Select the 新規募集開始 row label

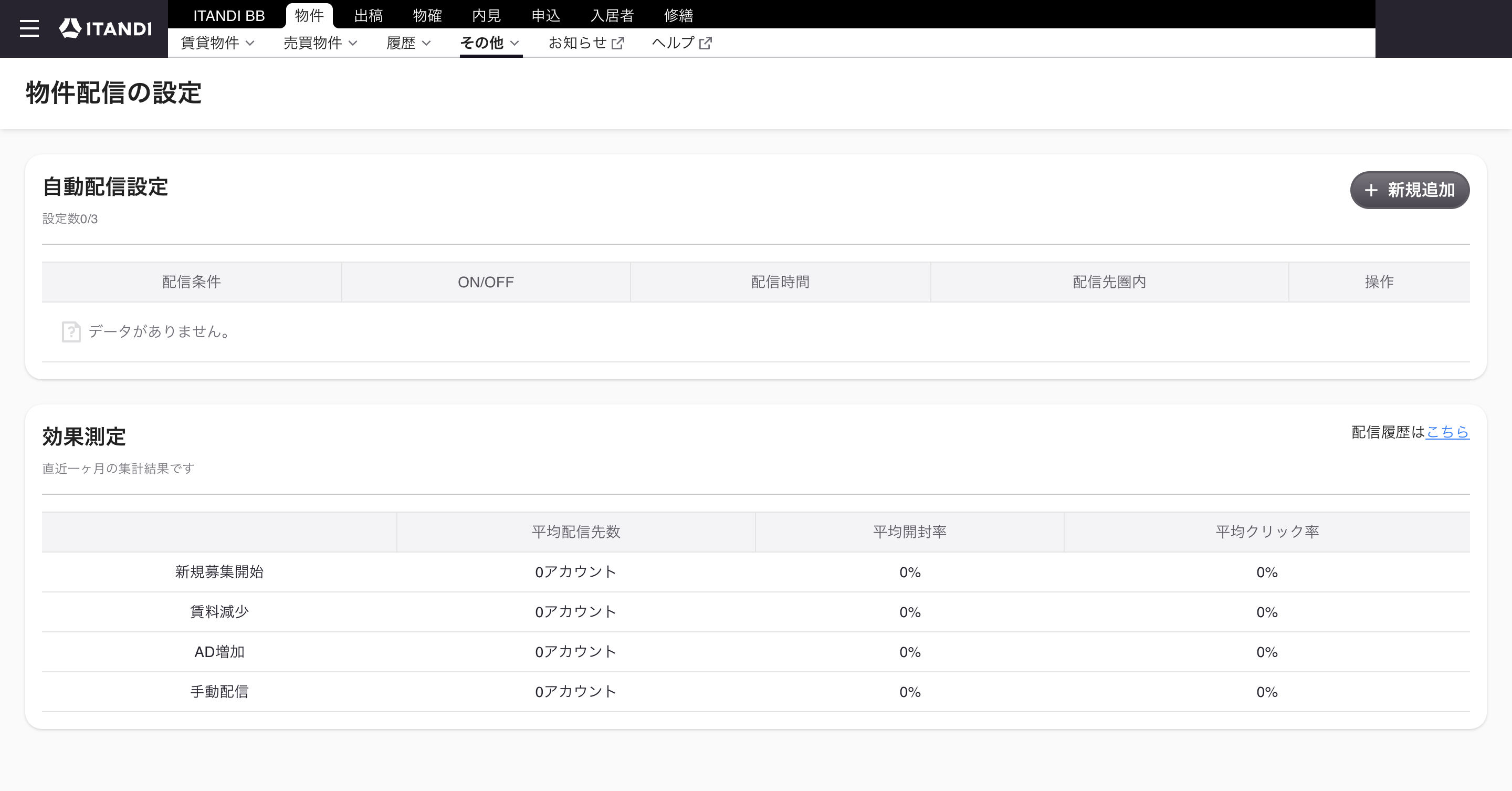(219, 572)
